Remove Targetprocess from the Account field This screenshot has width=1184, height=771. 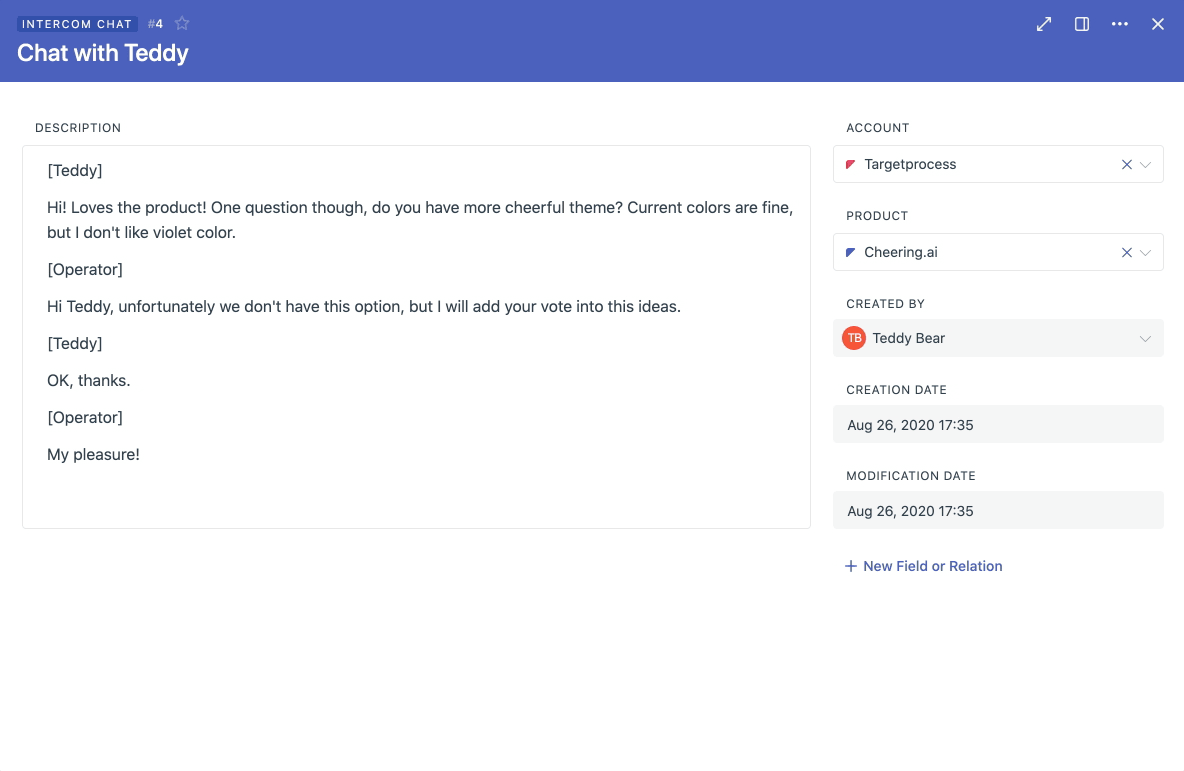pyautogui.click(x=1126, y=164)
